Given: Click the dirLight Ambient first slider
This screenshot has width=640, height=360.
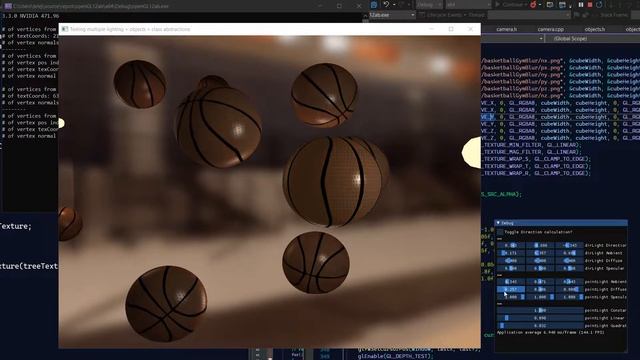Looking at the screenshot, I should coord(511,253).
